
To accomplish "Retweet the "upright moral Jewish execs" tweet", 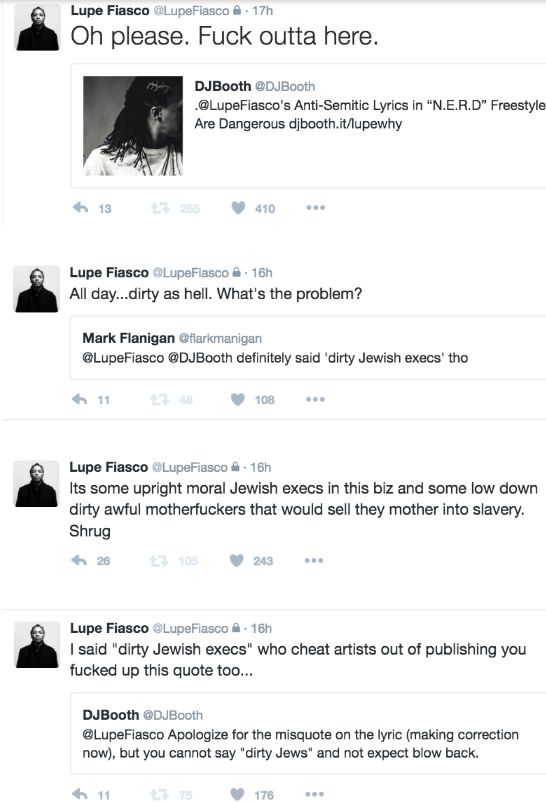I will point(159,561).
